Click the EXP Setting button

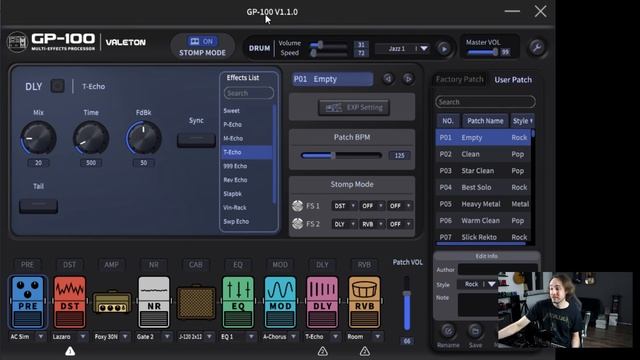coord(354,107)
